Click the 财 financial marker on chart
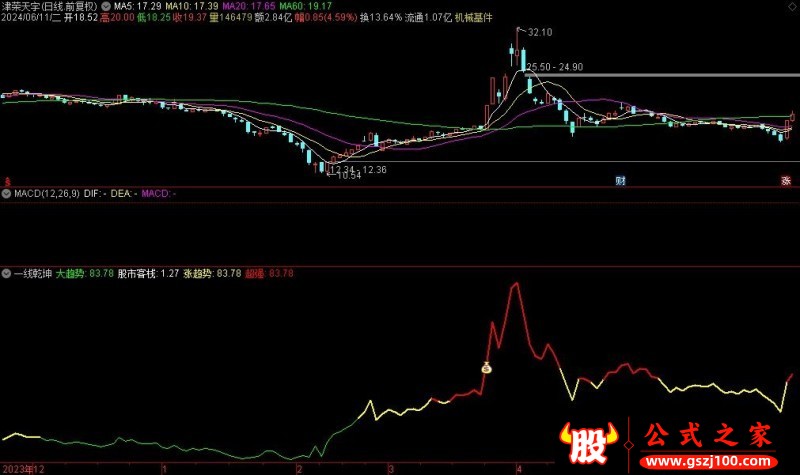The width and height of the screenshot is (800, 475). coord(620,181)
